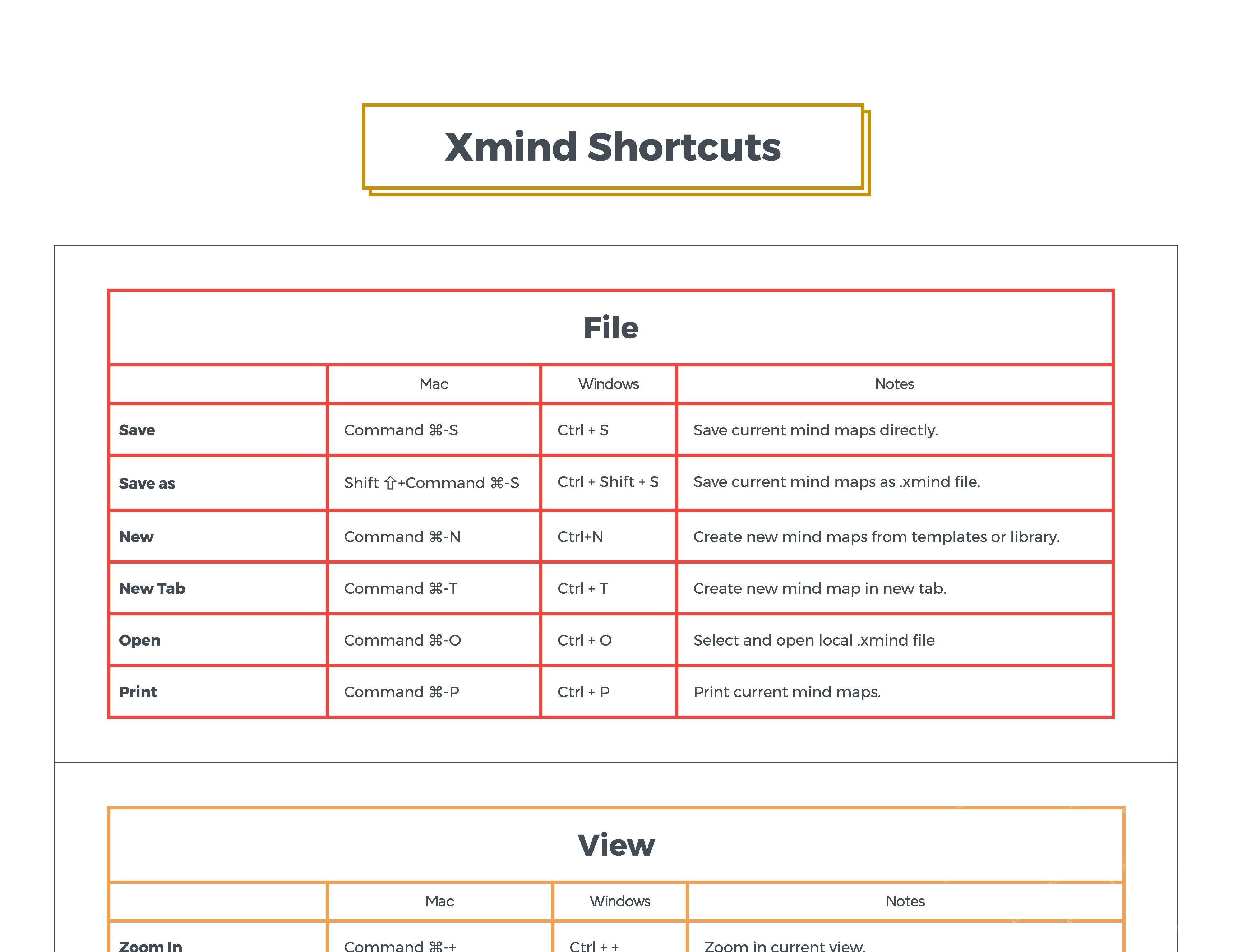Viewport: 1233px width, 952px height.
Task: Click 'Save current mind maps as .xmind file.' note
Action: tap(837, 482)
